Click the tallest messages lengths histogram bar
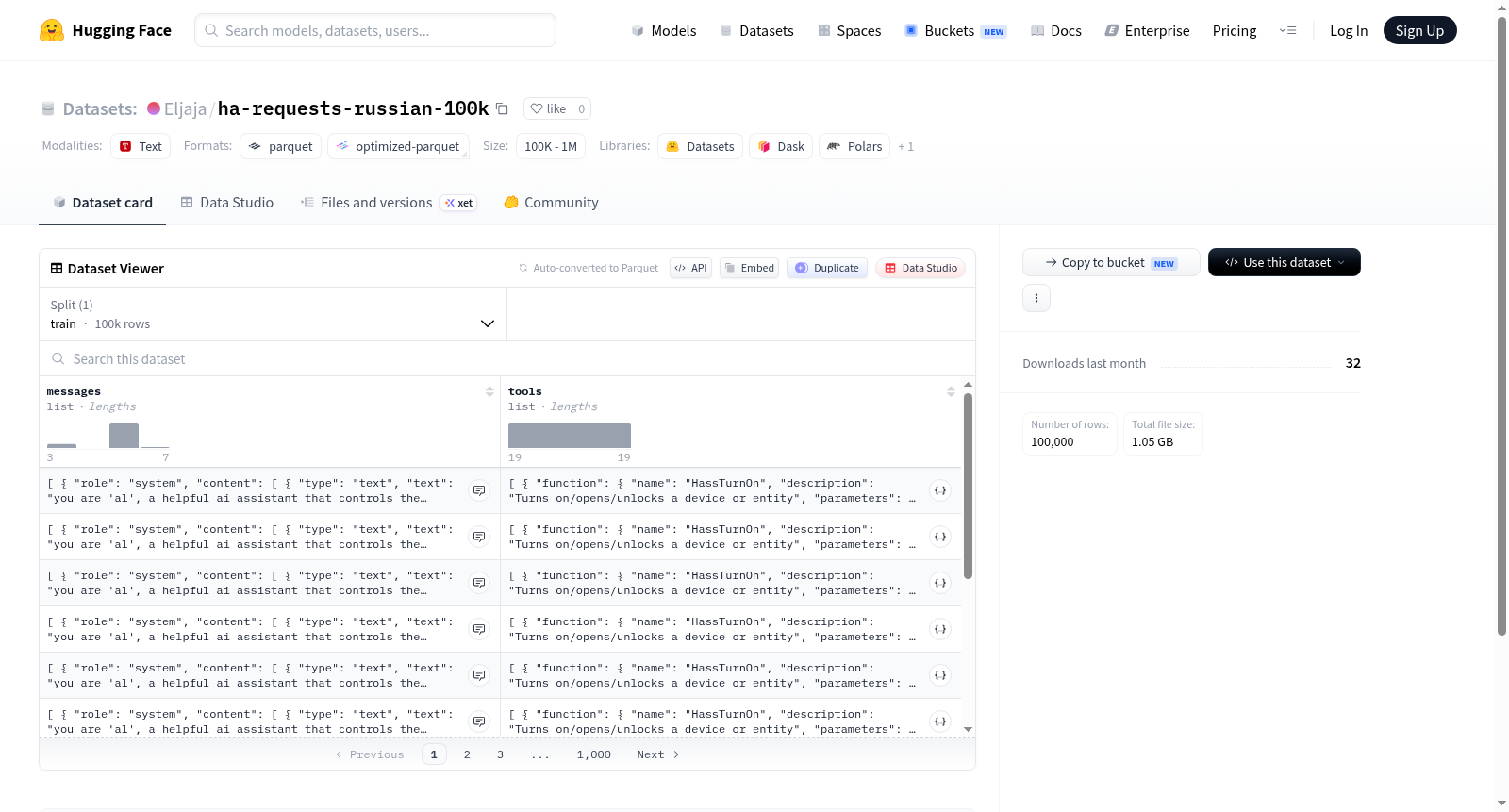1509x812 pixels. point(124,436)
